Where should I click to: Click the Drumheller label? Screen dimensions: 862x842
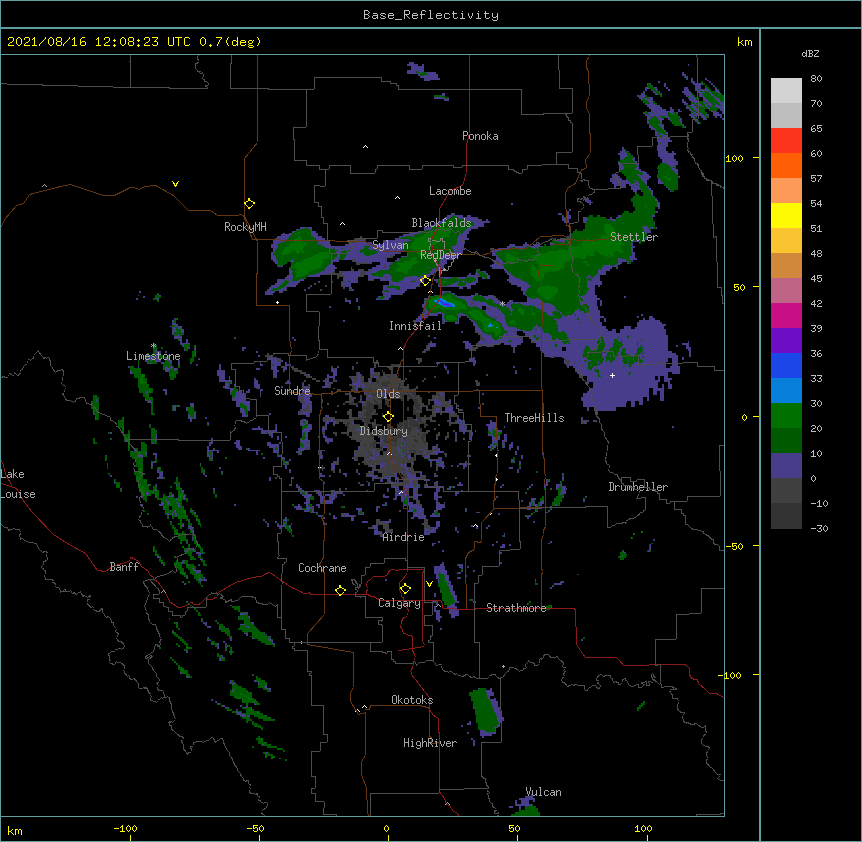click(x=638, y=487)
